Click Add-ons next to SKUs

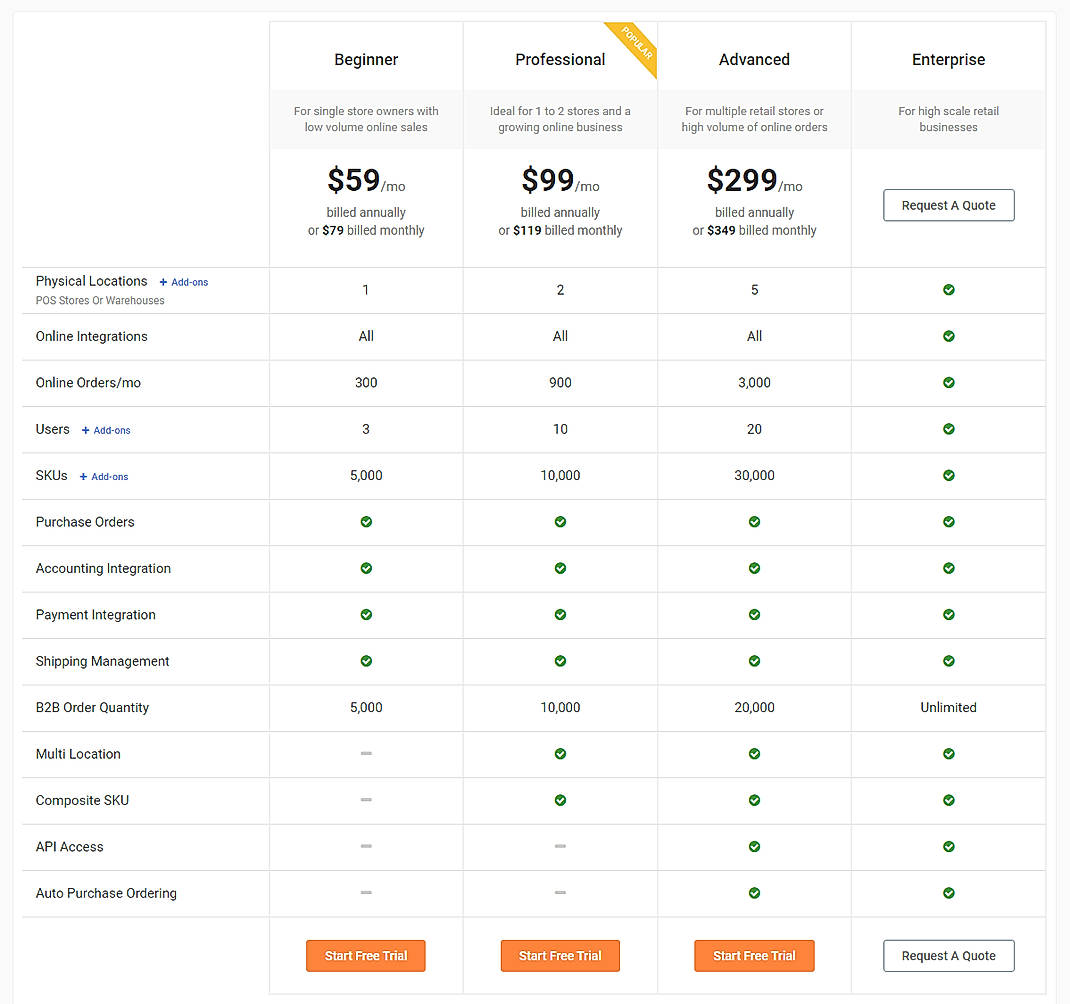103,477
